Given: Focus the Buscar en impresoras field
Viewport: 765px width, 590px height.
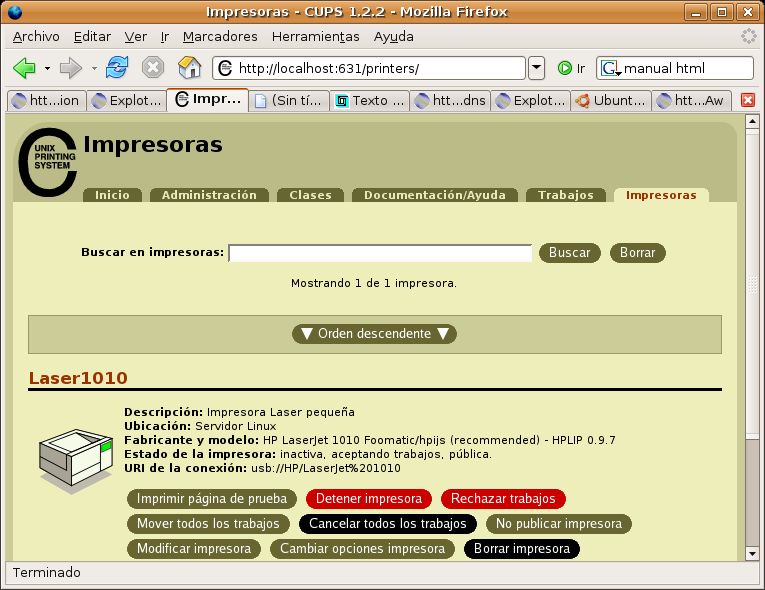Looking at the screenshot, I should point(380,253).
